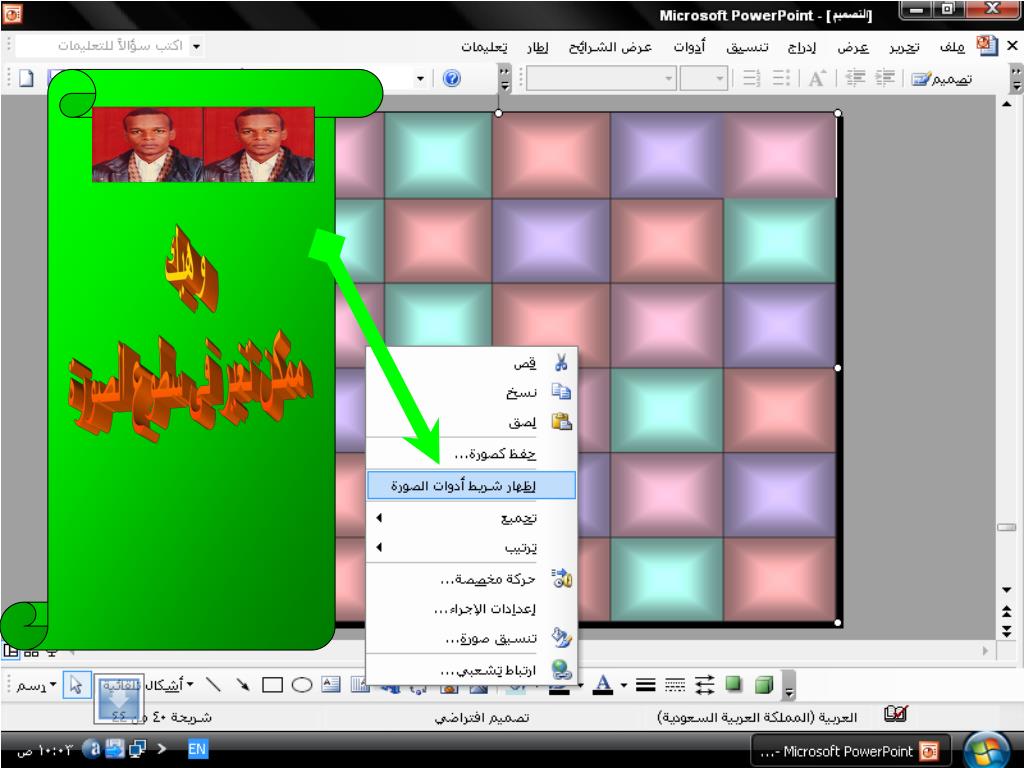This screenshot has width=1024, height=768.
Task: Open تنسيق صورة dialog
Action: [x=471, y=638]
